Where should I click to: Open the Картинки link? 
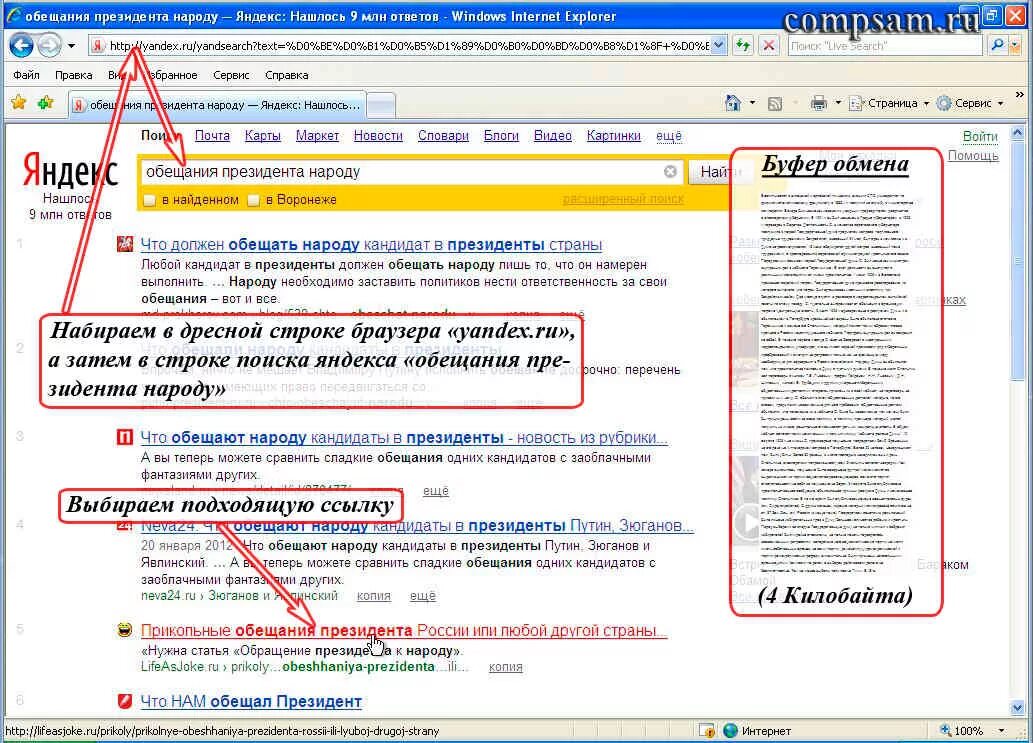tap(614, 136)
